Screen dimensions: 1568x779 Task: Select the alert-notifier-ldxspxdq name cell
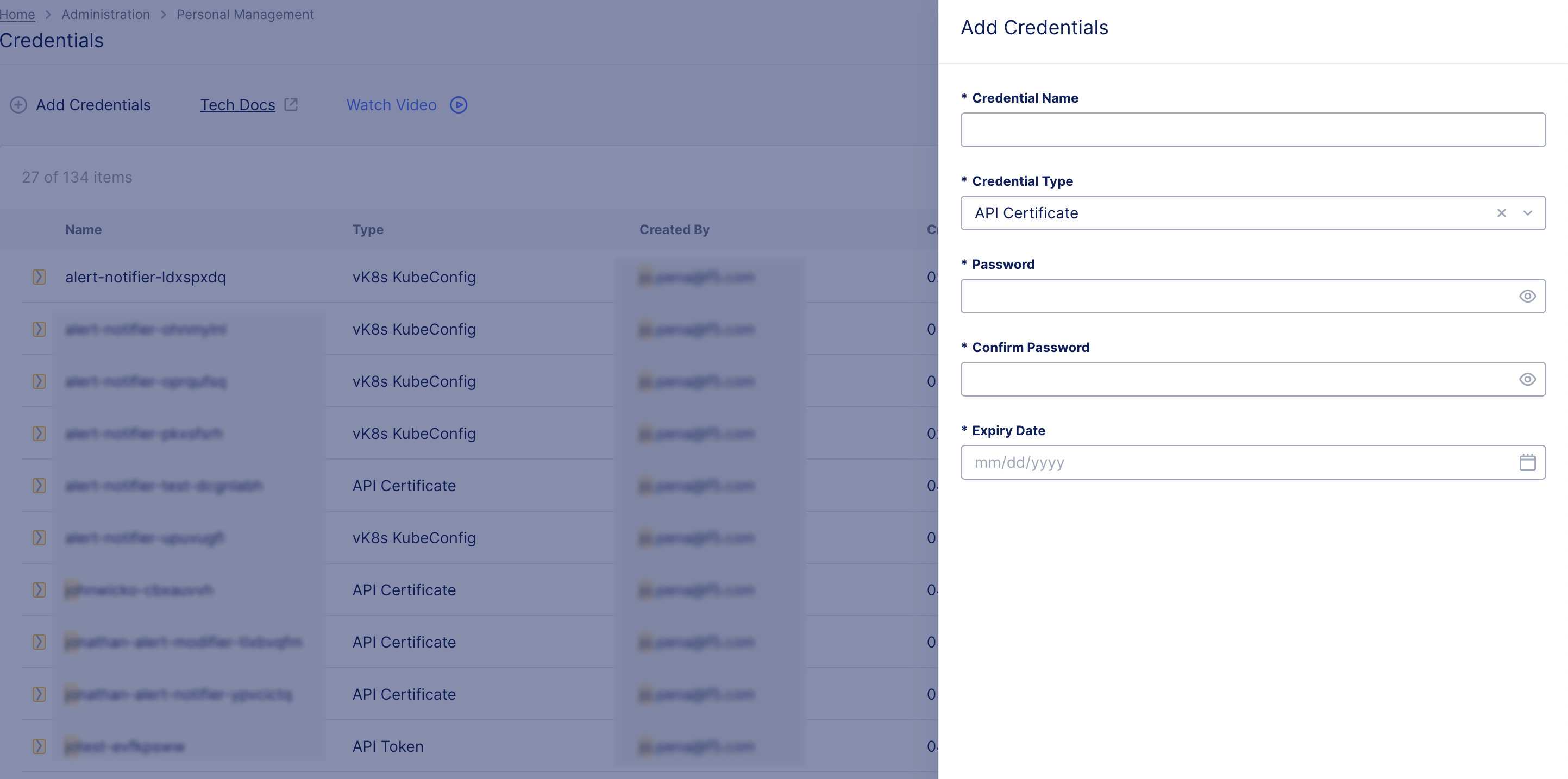tap(146, 277)
